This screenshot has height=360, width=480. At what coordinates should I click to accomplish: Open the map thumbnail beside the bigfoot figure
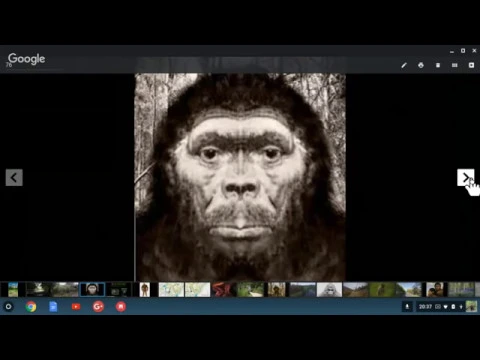[x=171, y=289]
